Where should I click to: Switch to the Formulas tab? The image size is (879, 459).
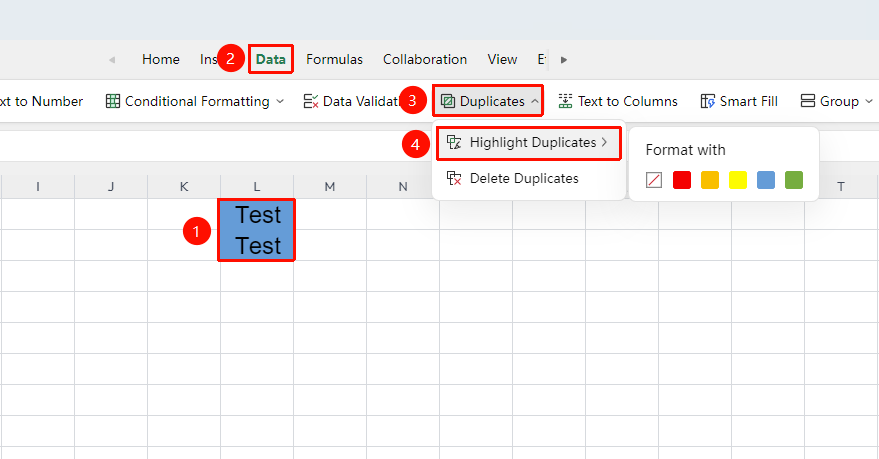pos(334,59)
